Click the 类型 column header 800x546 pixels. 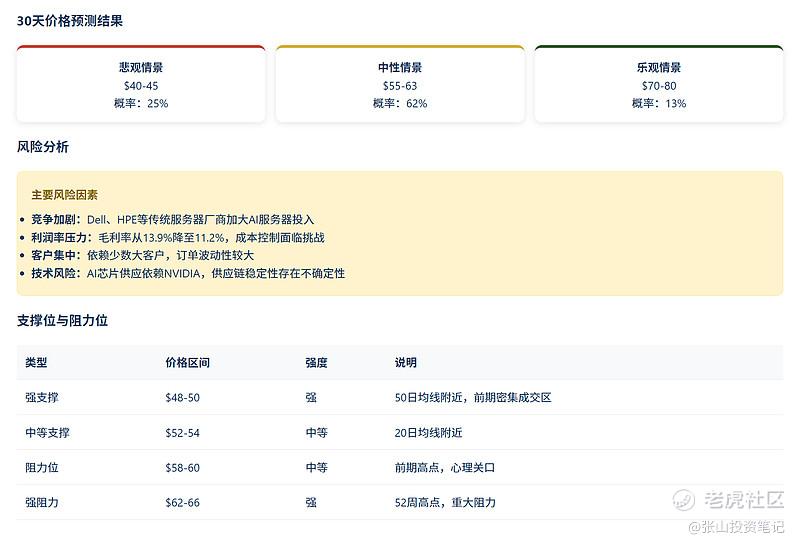pos(36,362)
